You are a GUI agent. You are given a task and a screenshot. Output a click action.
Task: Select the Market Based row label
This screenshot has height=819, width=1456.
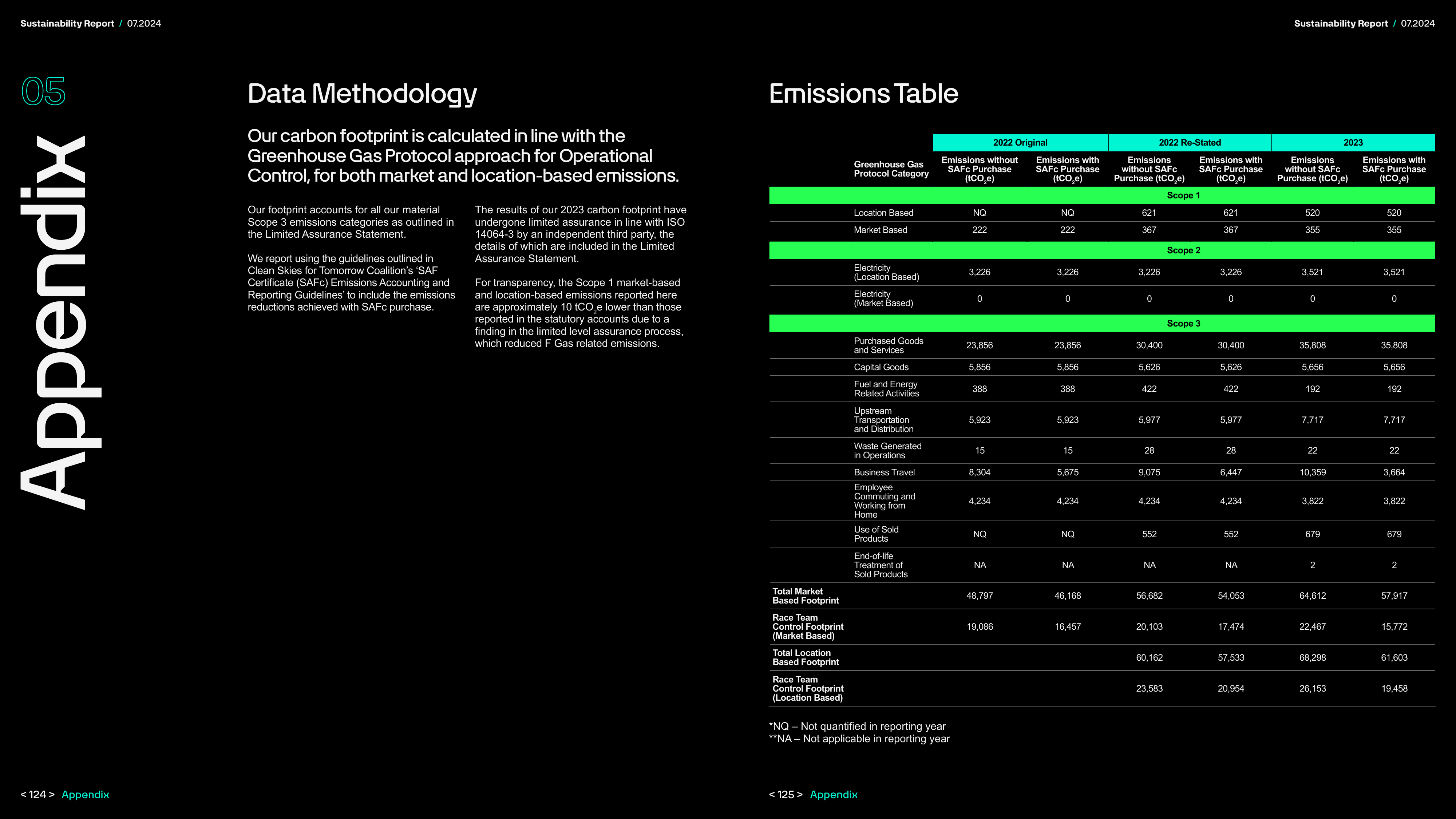(880, 229)
